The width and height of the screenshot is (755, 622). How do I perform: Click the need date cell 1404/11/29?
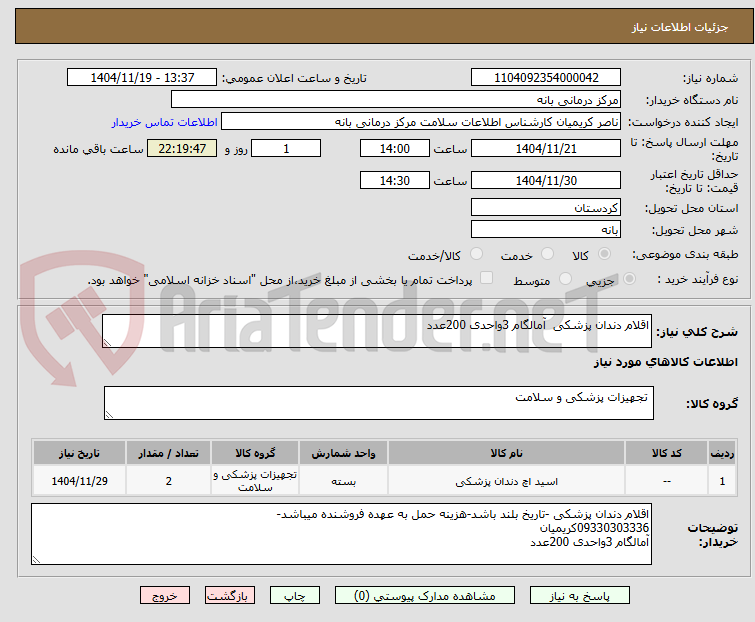79,481
